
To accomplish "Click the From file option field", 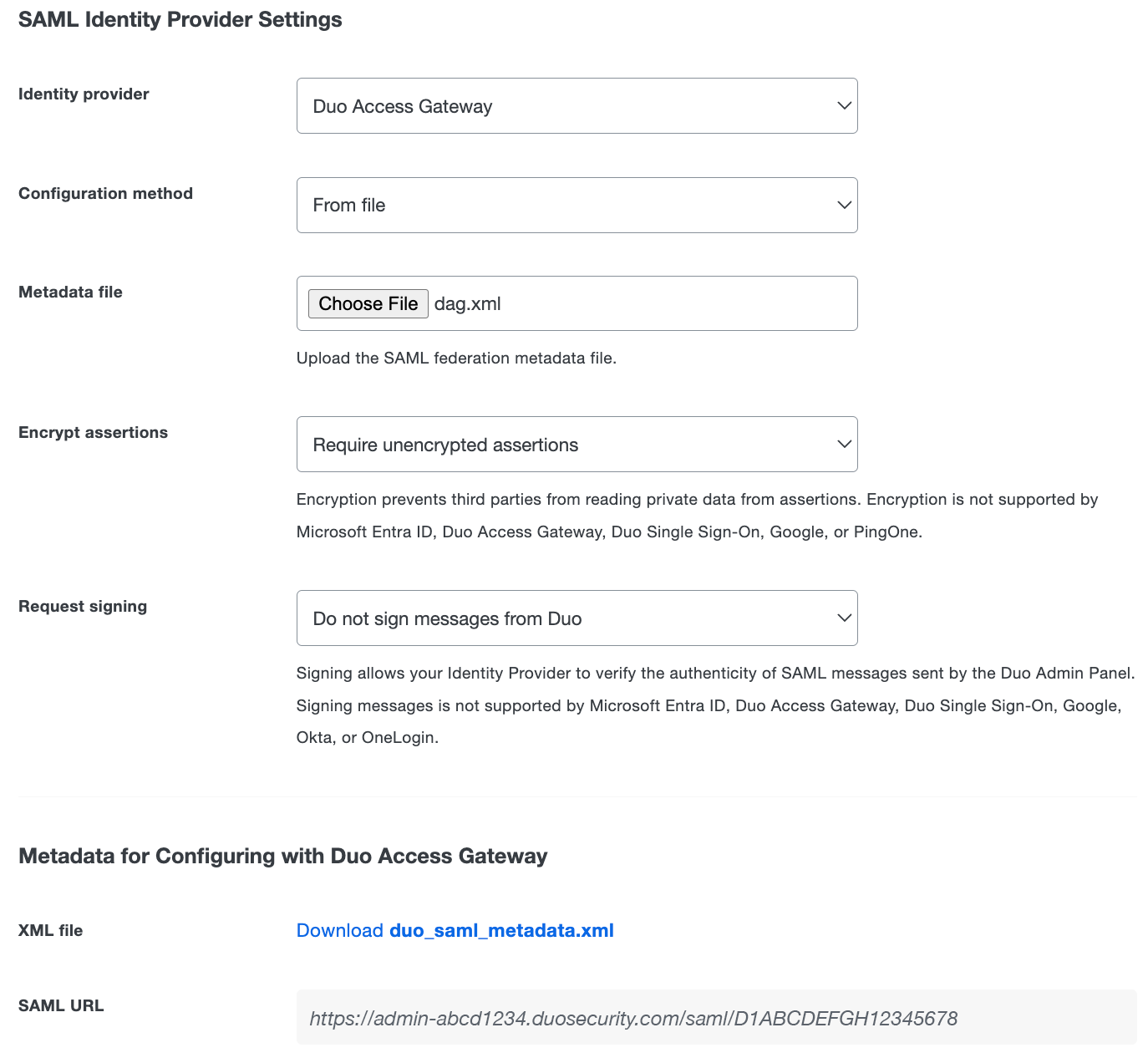I will click(349, 205).
